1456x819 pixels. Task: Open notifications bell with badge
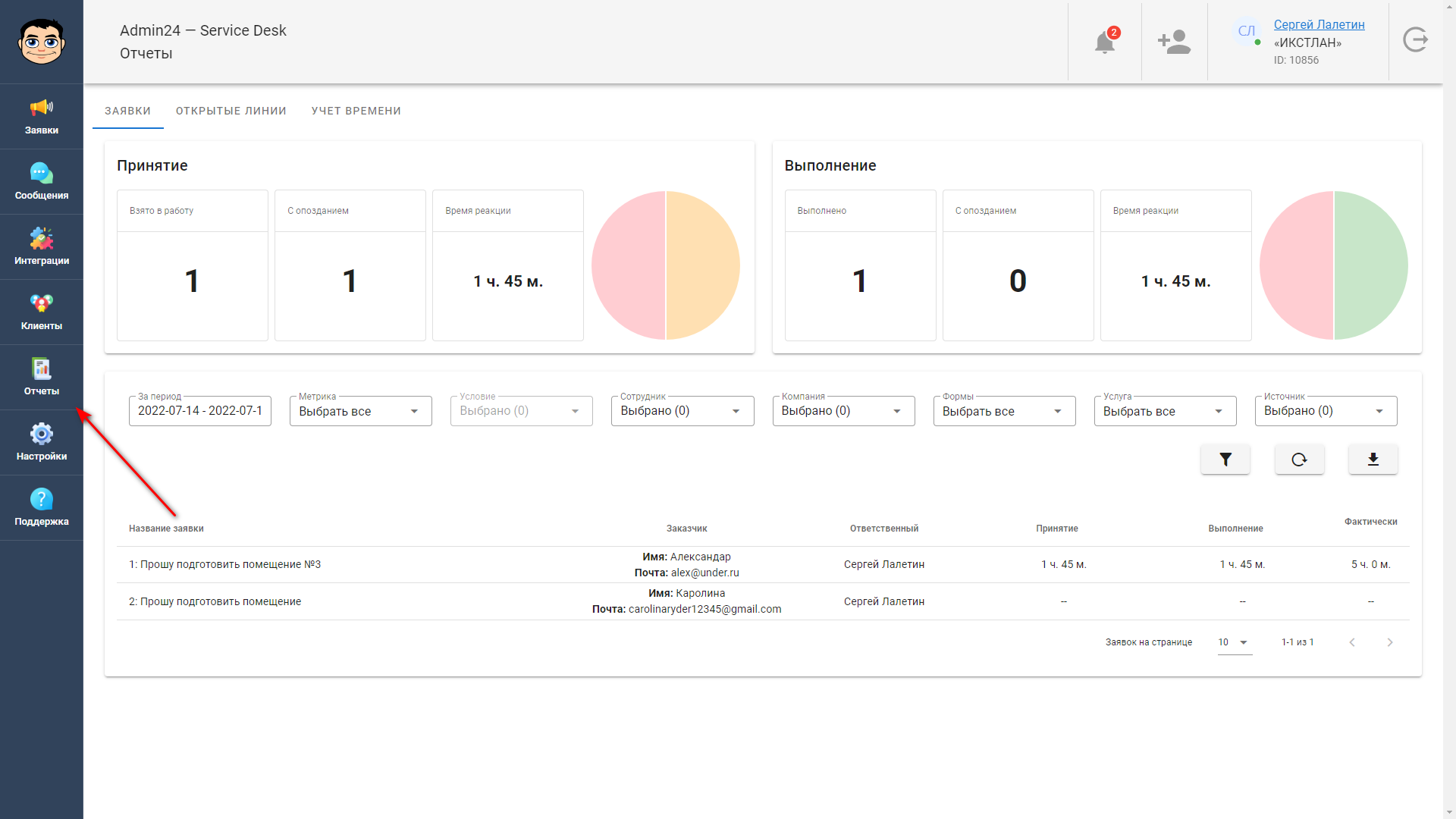1105,42
